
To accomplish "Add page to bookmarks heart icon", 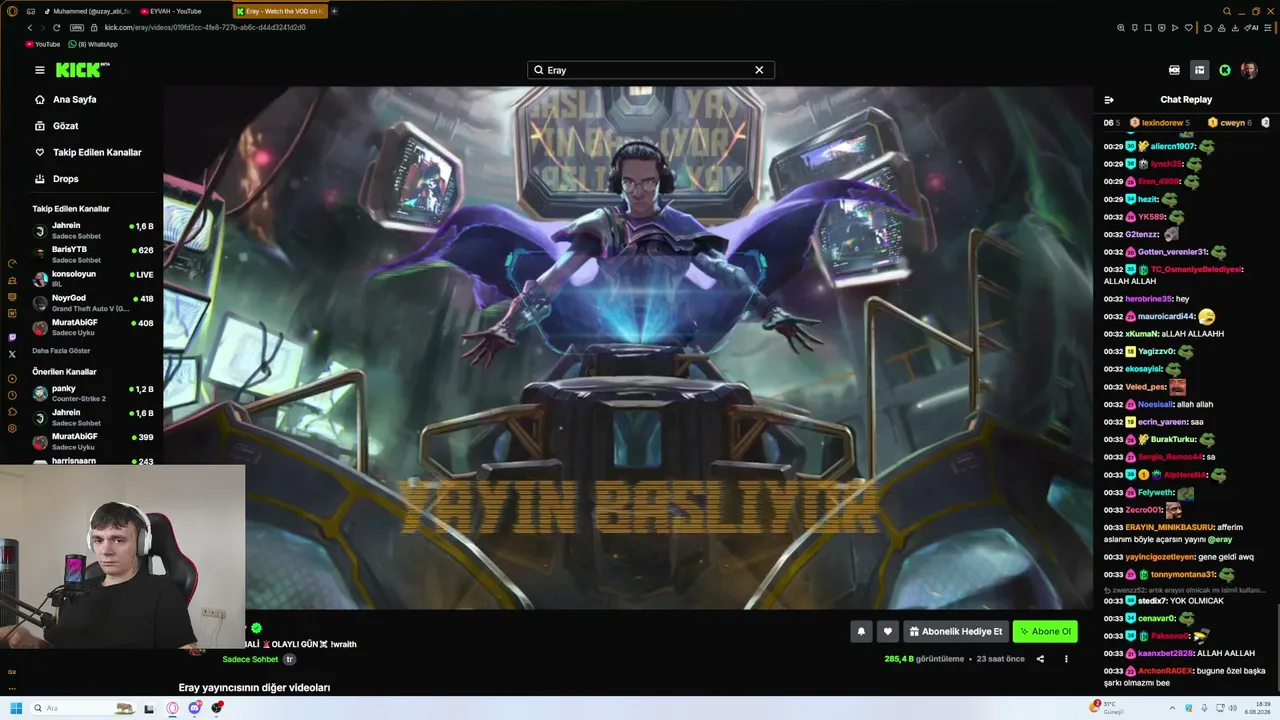I will pos(1191,28).
